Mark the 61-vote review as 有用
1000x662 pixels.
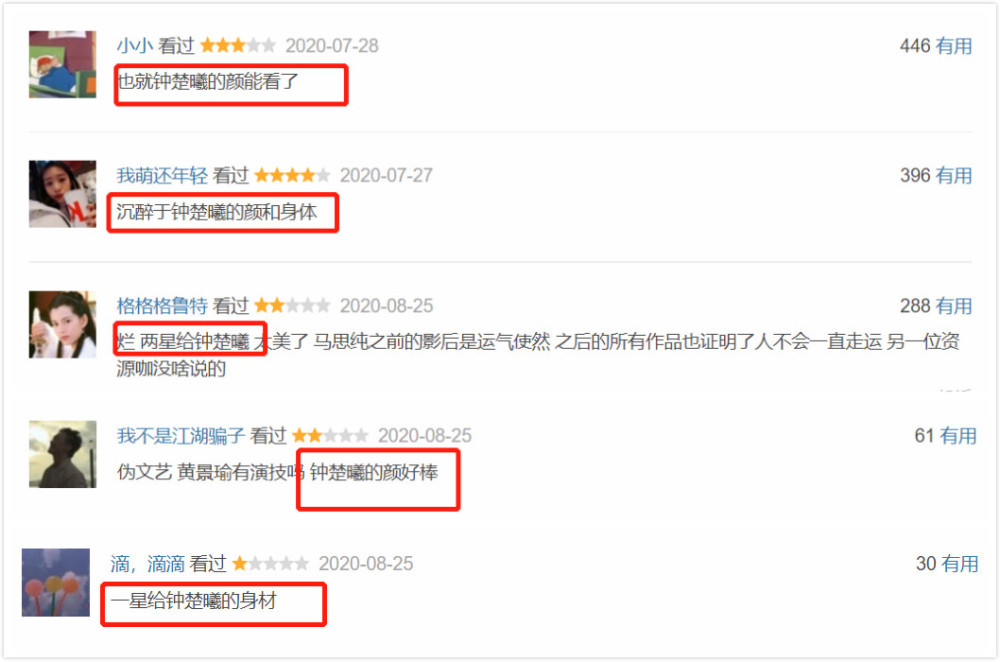[x=959, y=436]
